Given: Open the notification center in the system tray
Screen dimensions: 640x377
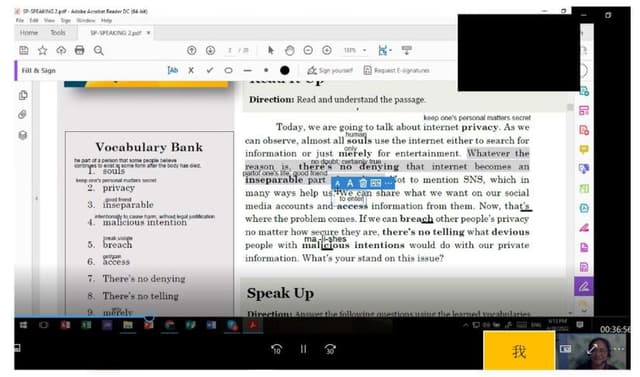Looking at the screenshot, I should click(580, 325).
